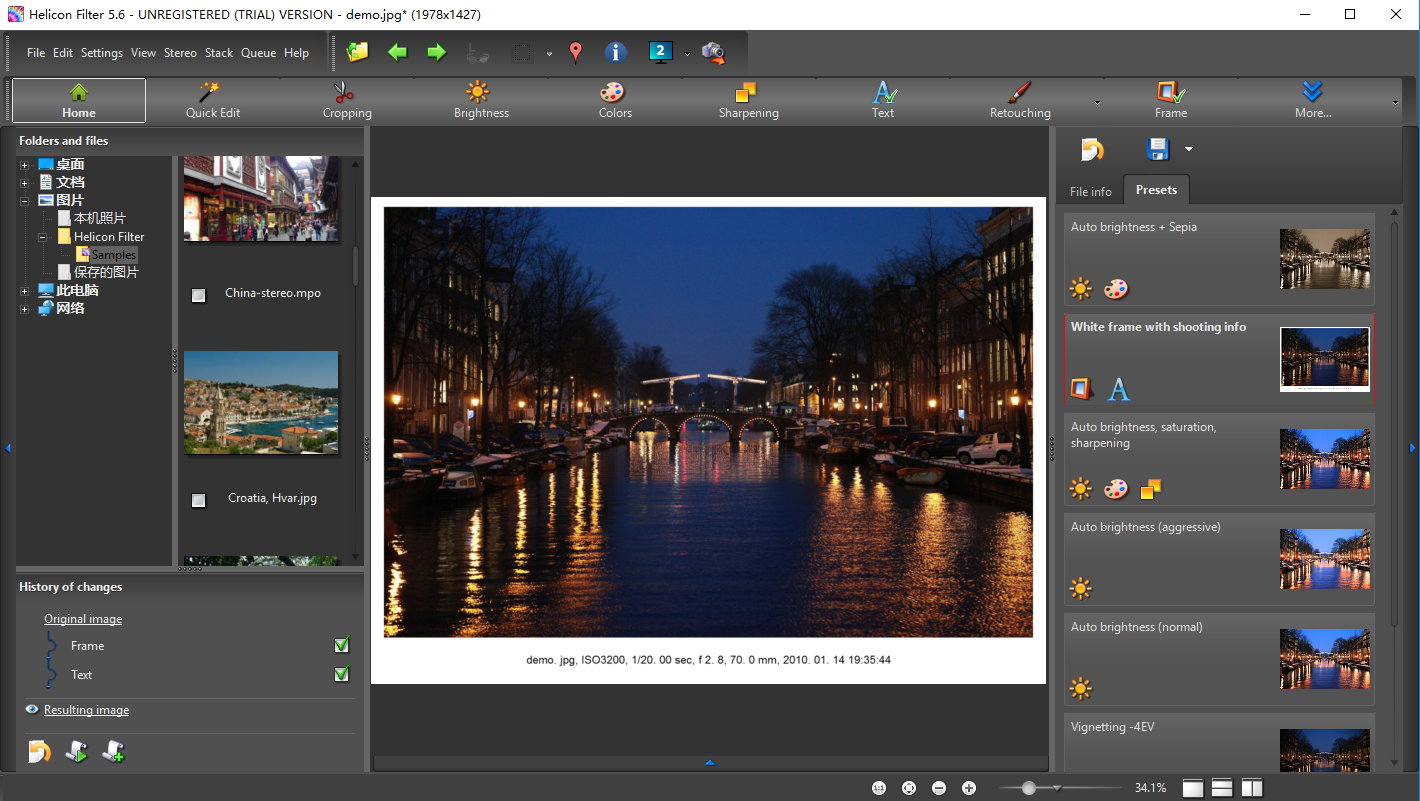1420x801 pixels.
Task: Show image info with the blue i icon
Action: click(x=616, y=52)
